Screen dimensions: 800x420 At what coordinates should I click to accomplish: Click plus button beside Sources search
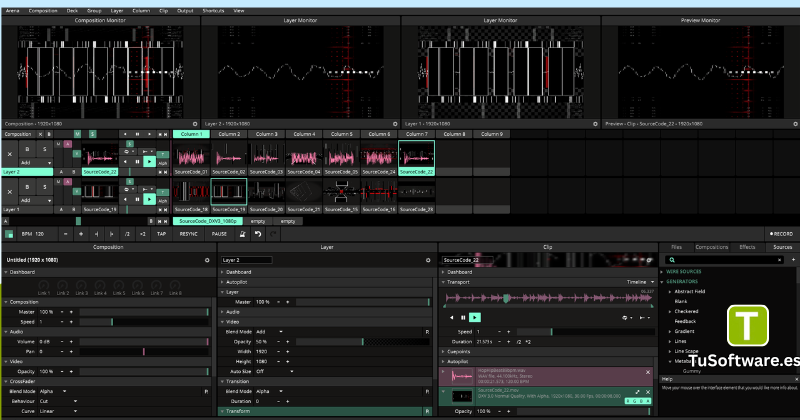[793, 260]
